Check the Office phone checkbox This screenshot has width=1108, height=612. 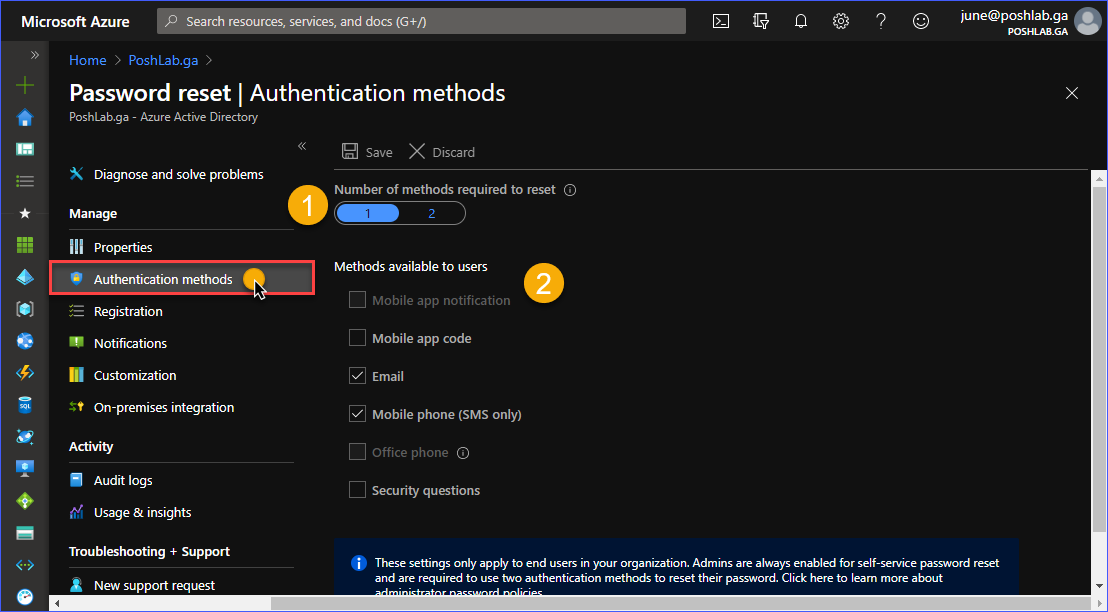pyautogui.click(x=358, y=452)
